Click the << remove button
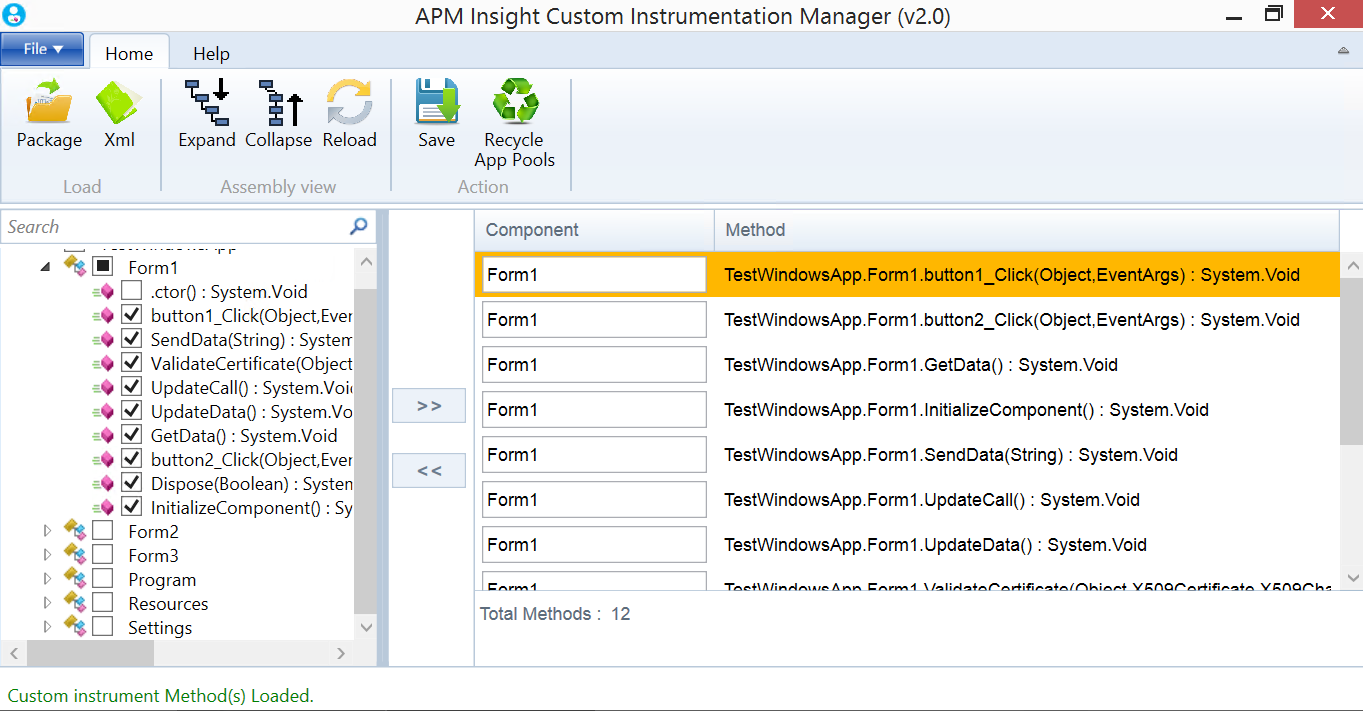 coord(428,470)
